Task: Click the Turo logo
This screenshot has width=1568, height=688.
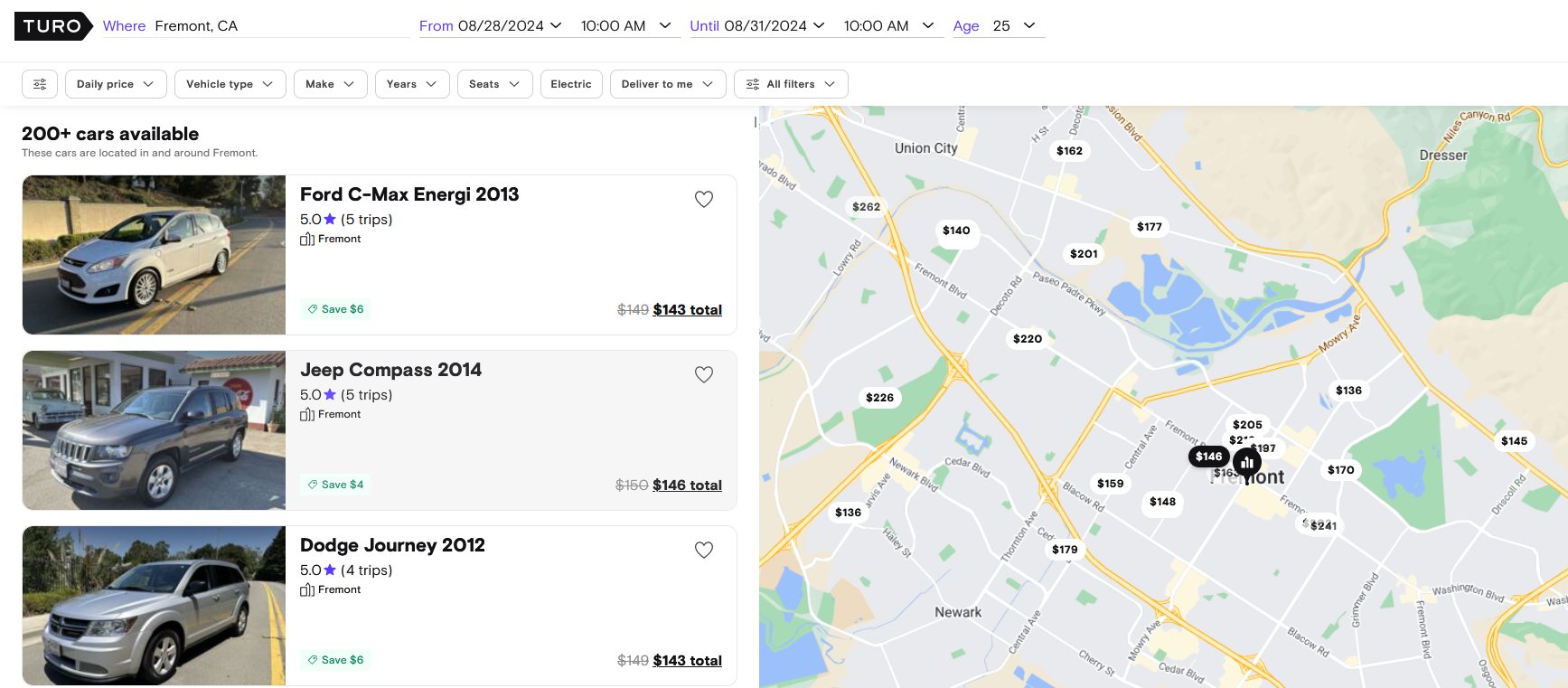Action: coord(52,26)
